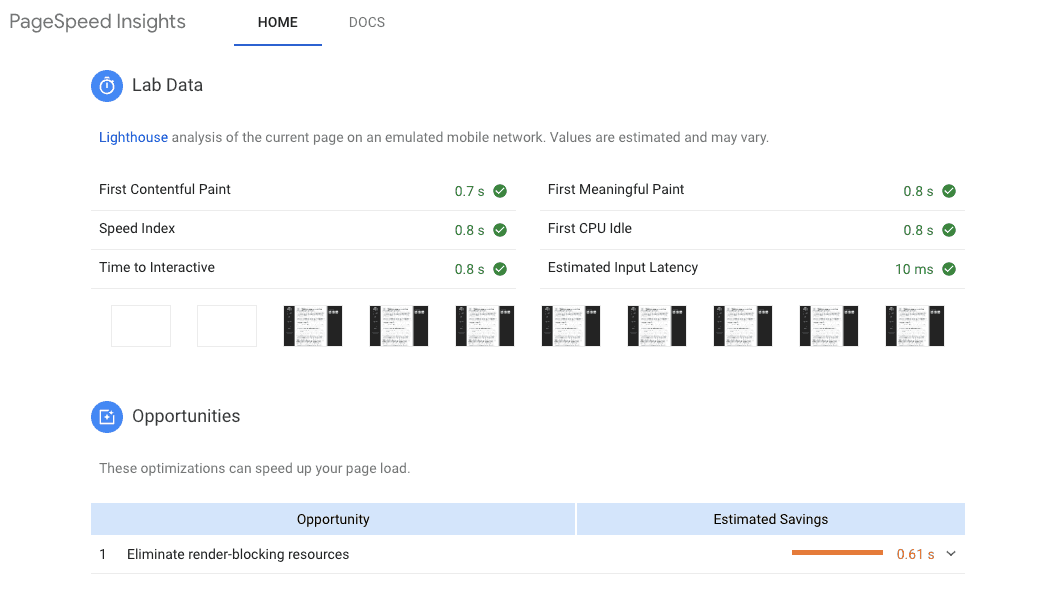This screenshot has height=589, width=1044.
Task: Expand Eliminate render-blocking resources row
Action: (x=238, y=554)
